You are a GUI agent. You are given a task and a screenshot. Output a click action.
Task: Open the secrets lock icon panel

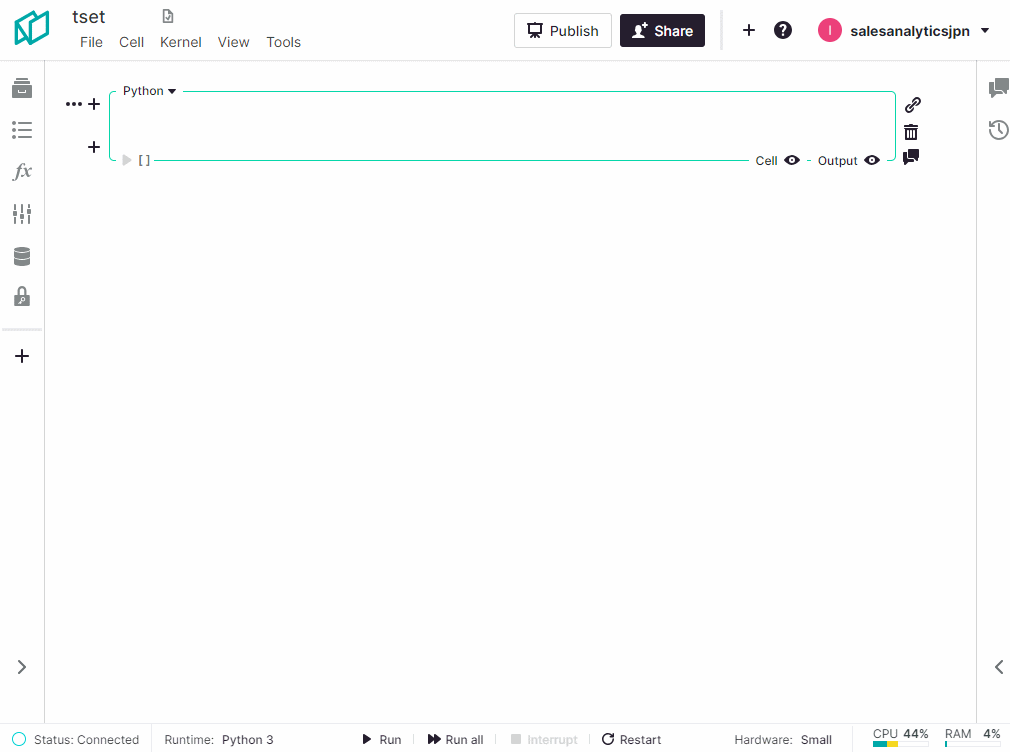pos(22,297)
